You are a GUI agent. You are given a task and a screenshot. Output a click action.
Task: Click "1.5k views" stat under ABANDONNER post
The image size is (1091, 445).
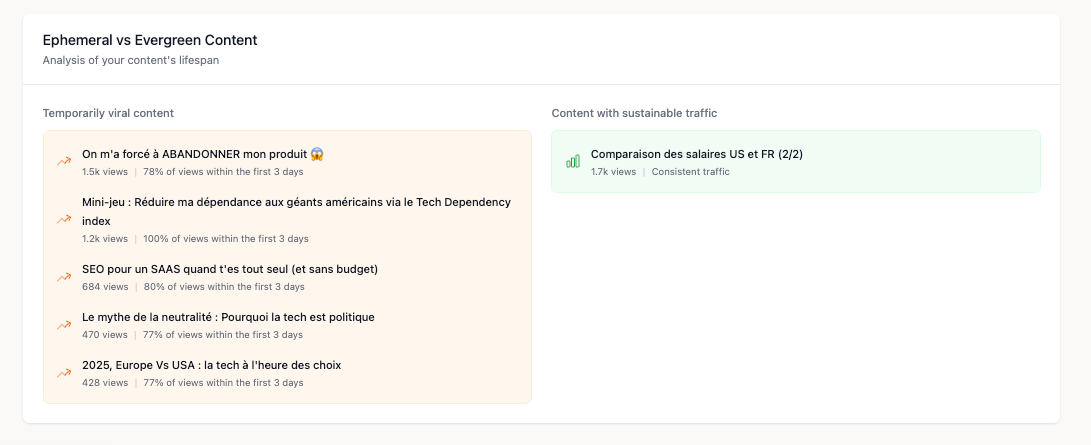coord(105,172)
